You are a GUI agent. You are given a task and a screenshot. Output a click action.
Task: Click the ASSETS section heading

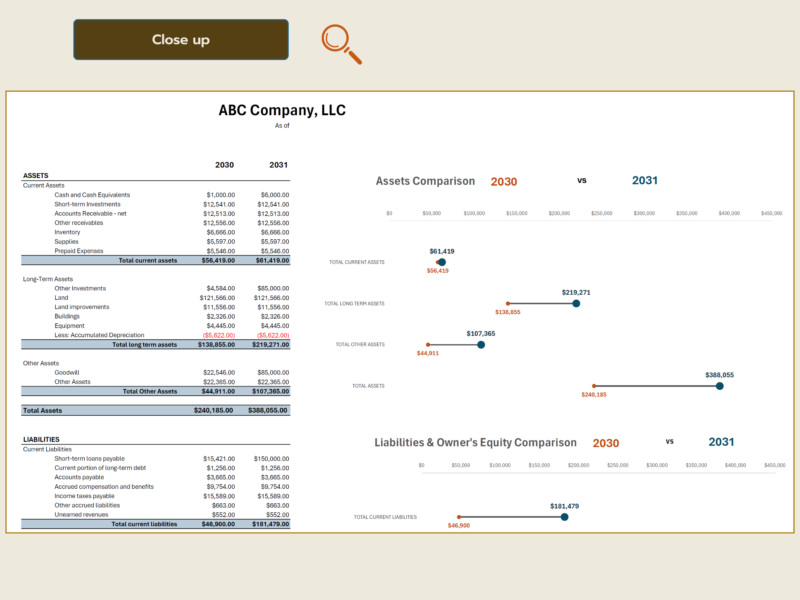point(36,176)
